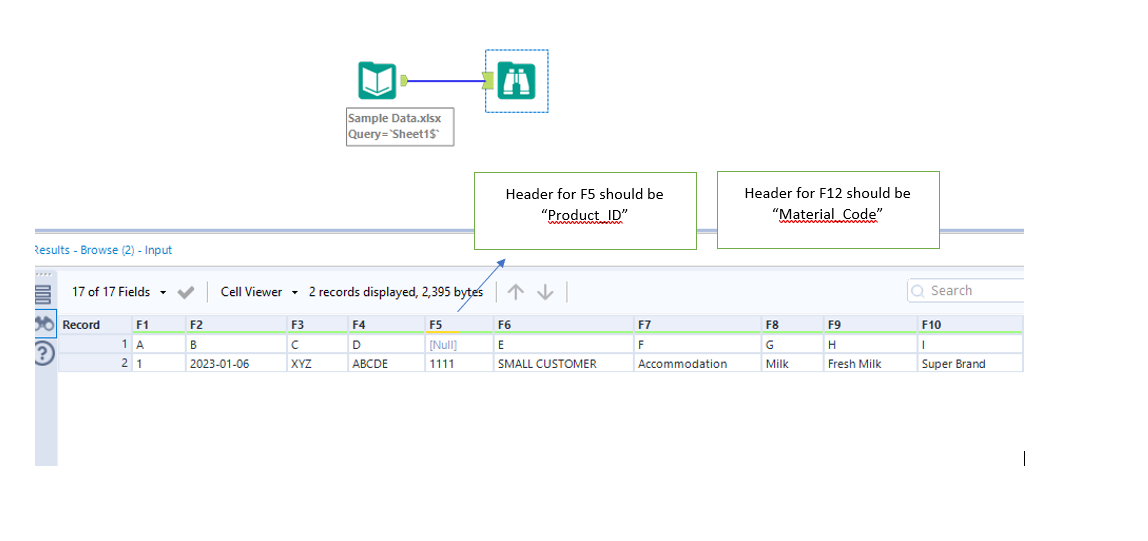Image resolution: width=1148 pixels, height=541 pixels.
Task: Go to the next record with the down arrow
Action: (545, 292)
